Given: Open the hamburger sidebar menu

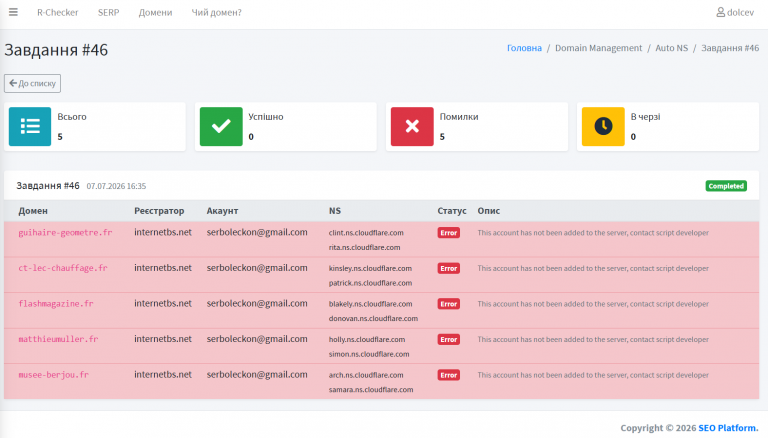Looking at the screenshot, I should tap(13, 12).
